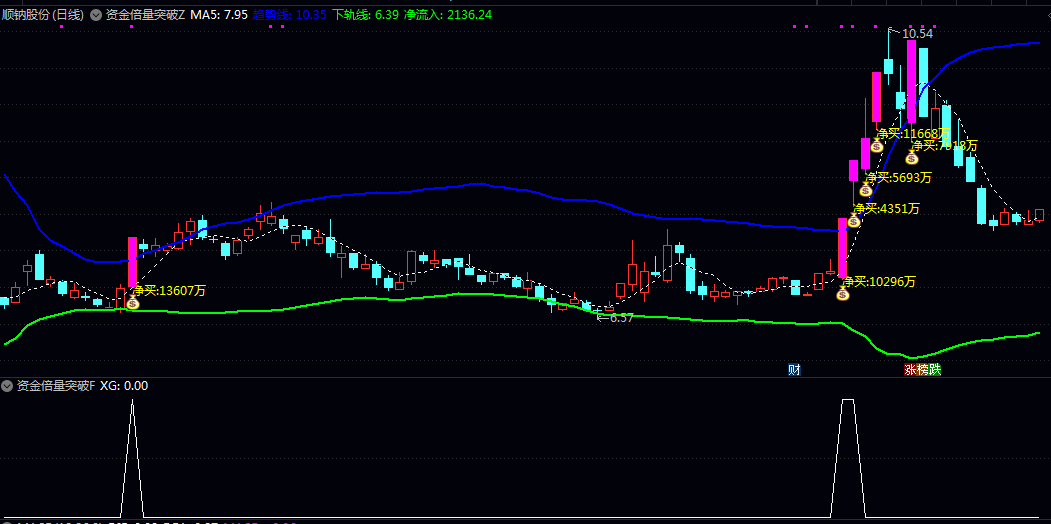Open the orange 榜 leaderboard marker
Viewport: 1051px width, 524px height.
click(x=922, y=369)
